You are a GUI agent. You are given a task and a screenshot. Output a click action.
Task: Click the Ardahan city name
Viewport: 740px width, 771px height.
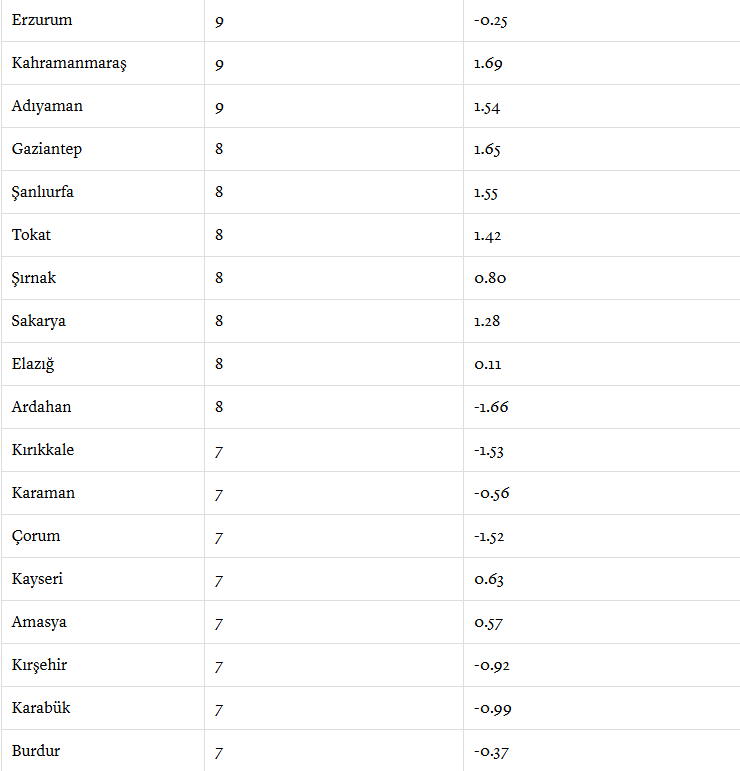pos(41,407)
